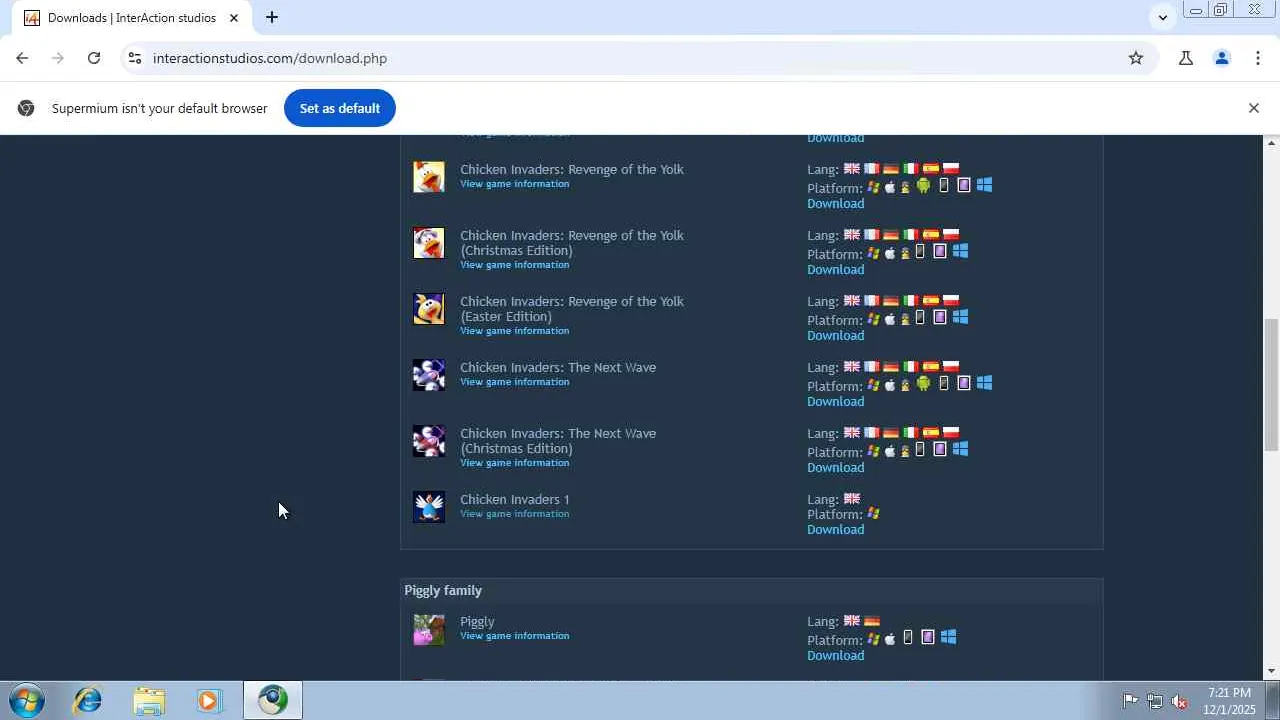Download Chicken Invaders 1

pyautogui.click(x=836, y=529)
